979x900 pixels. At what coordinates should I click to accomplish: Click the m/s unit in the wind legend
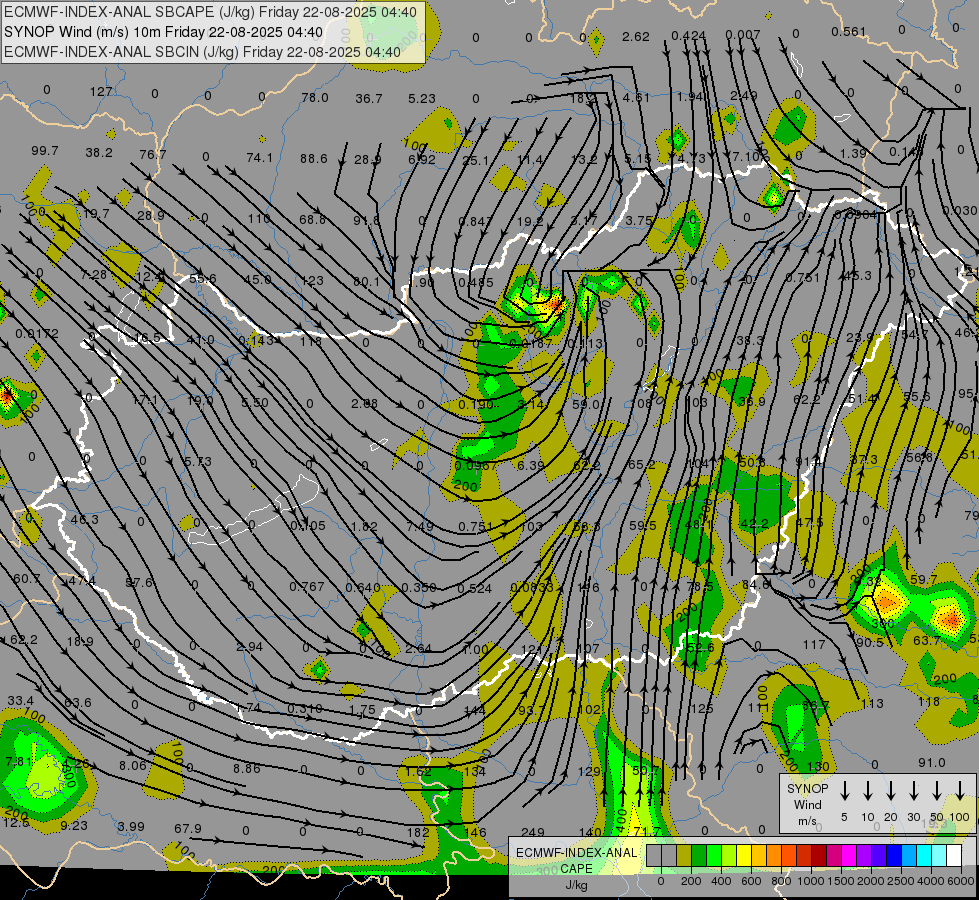(x=807, y=821)
